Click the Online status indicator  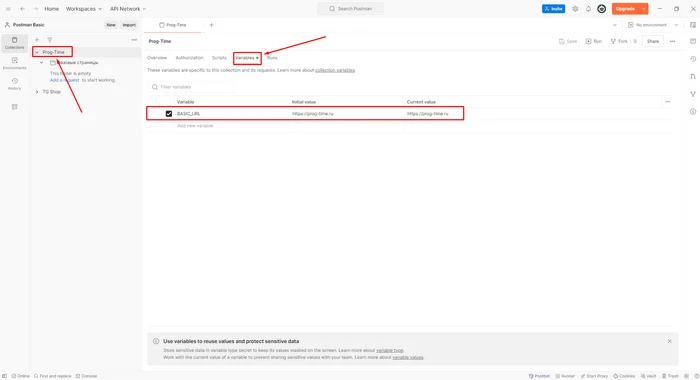[x=21, y=376]
